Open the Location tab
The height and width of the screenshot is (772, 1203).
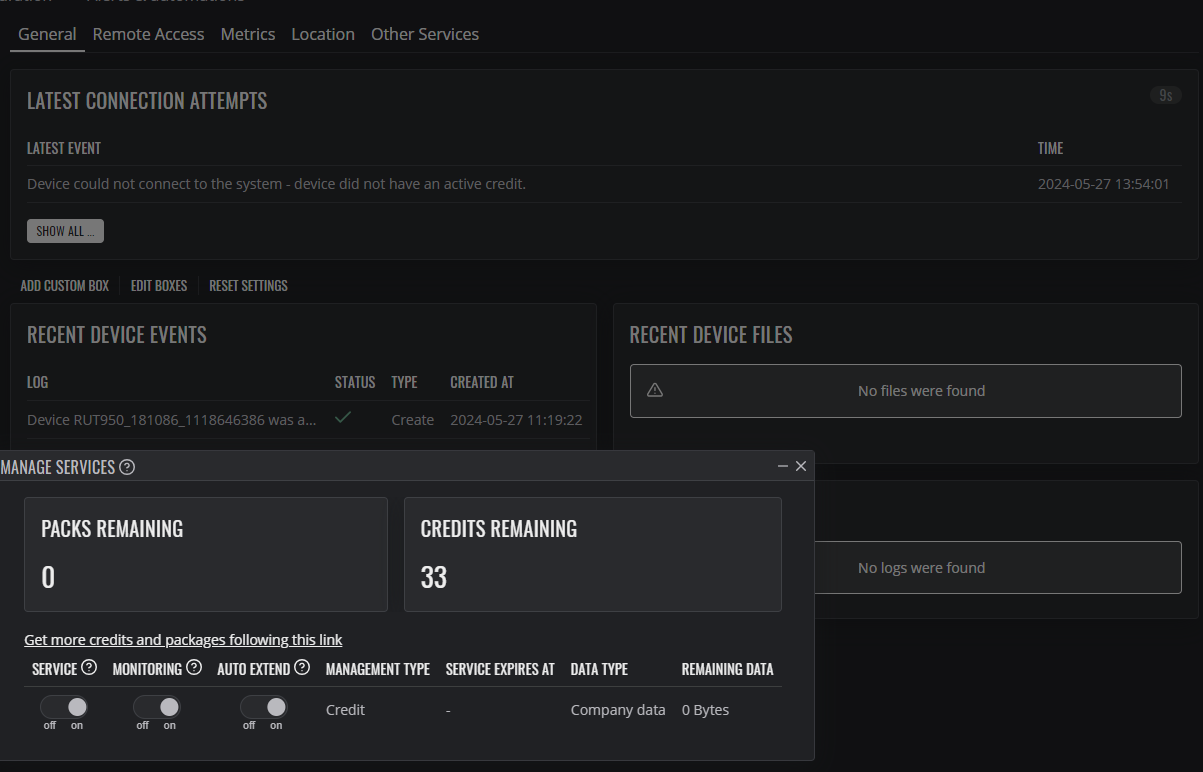323,34
